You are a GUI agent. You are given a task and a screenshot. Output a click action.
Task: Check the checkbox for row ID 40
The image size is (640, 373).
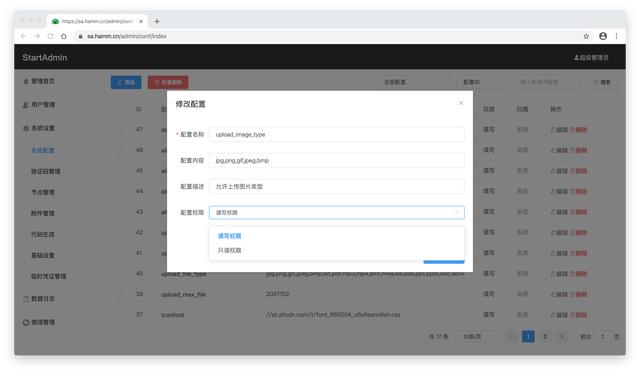[x=119, y=273]
